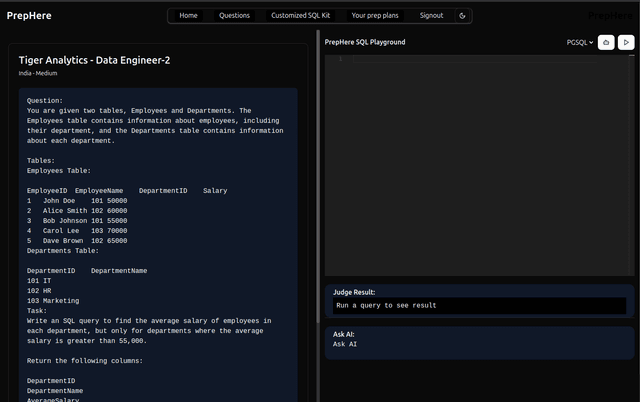Click the row Carol Lee 103 70000
The image size is (640, 402).
pyautogui.click(x=77, y=231)
